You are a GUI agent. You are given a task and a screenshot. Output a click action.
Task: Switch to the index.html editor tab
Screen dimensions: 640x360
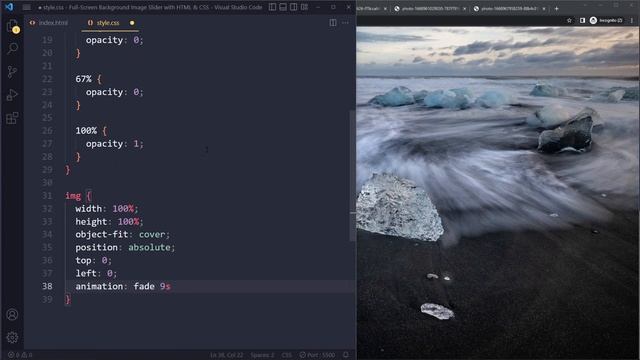click(x=49, y=23)
